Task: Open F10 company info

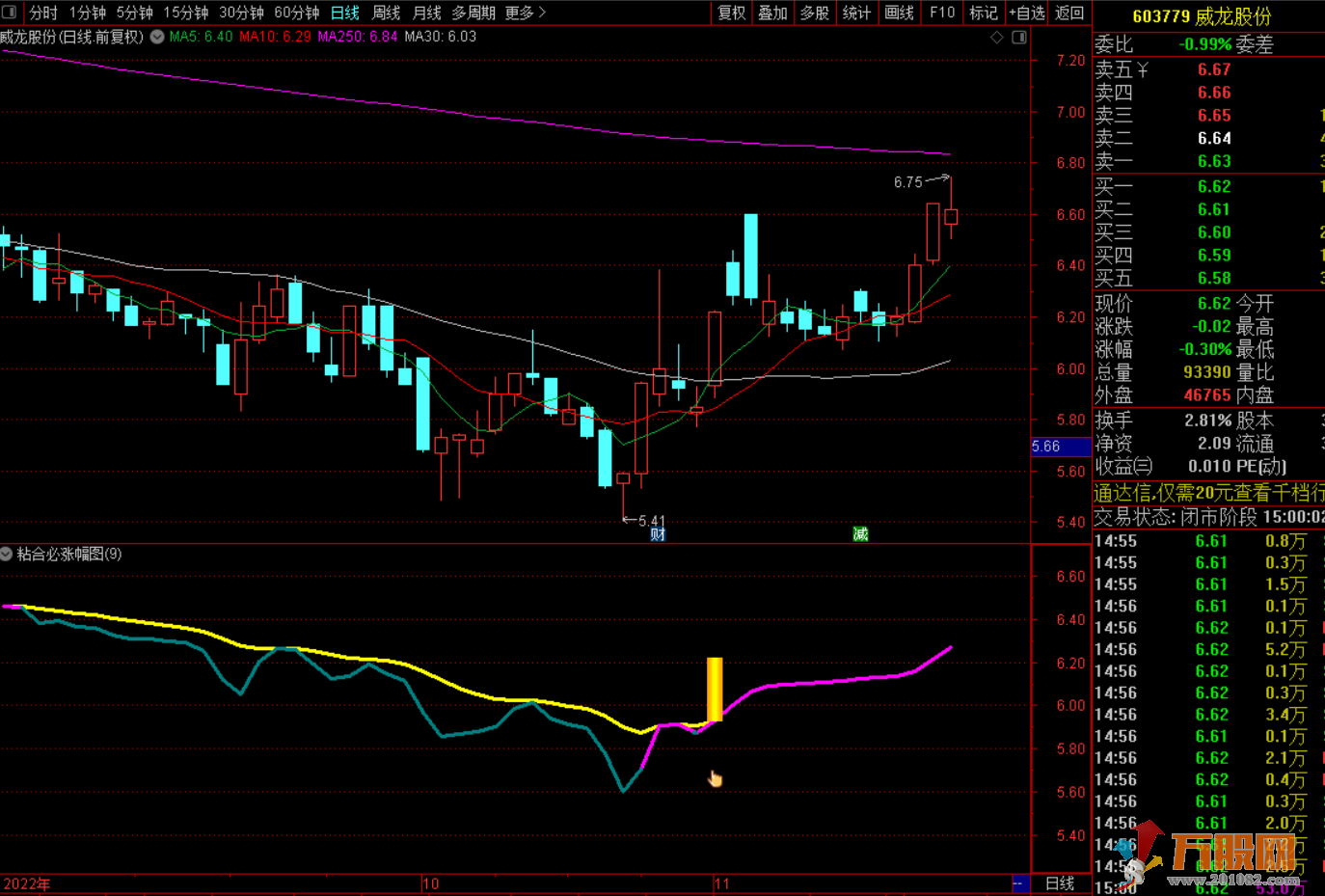Action: click(942, 13)
